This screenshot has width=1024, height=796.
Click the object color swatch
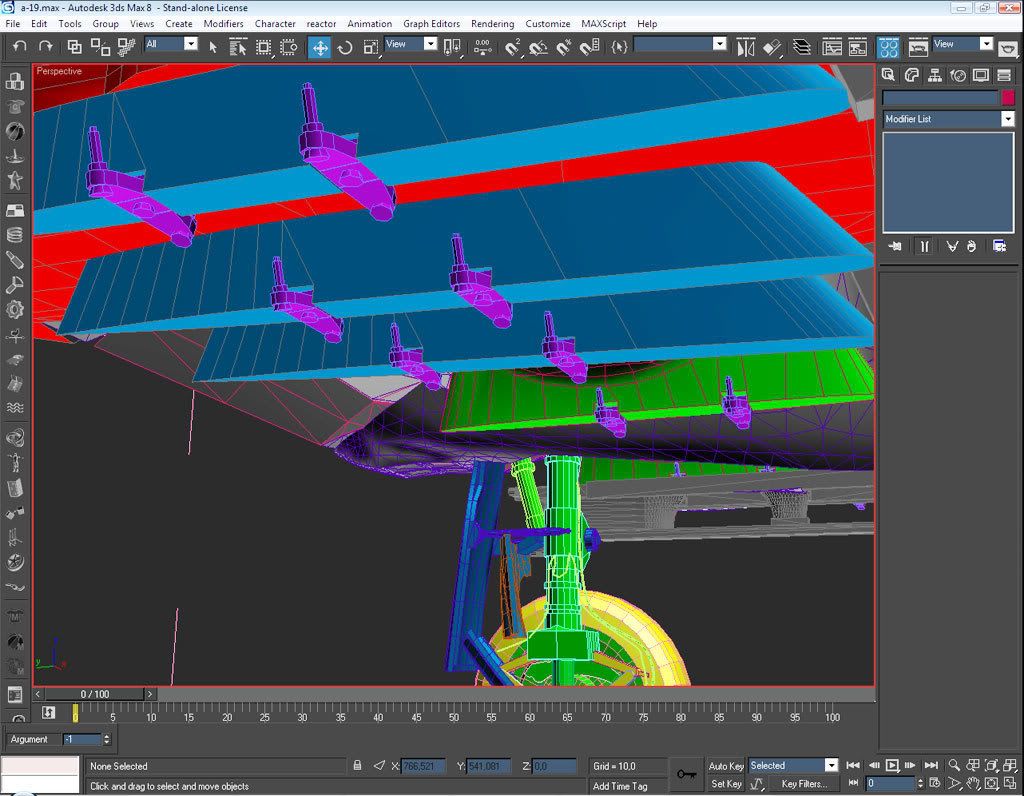(1007, 97)
